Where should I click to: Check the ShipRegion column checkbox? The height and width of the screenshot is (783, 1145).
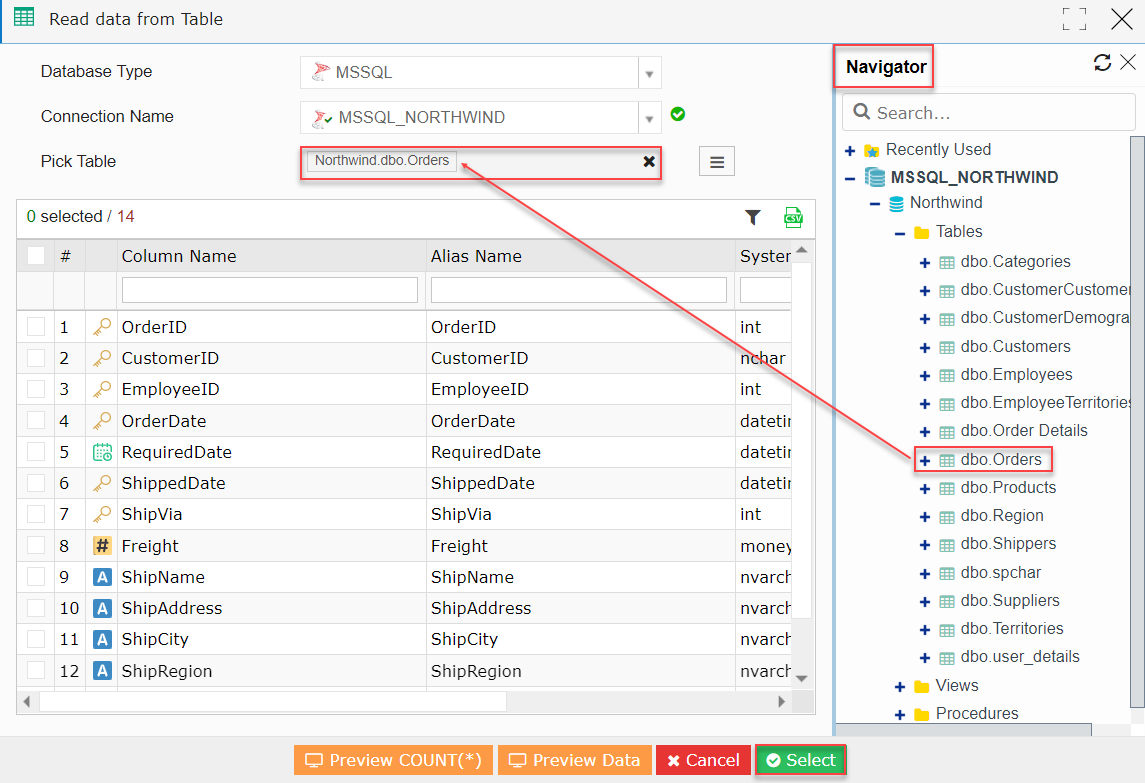(36, 671)
